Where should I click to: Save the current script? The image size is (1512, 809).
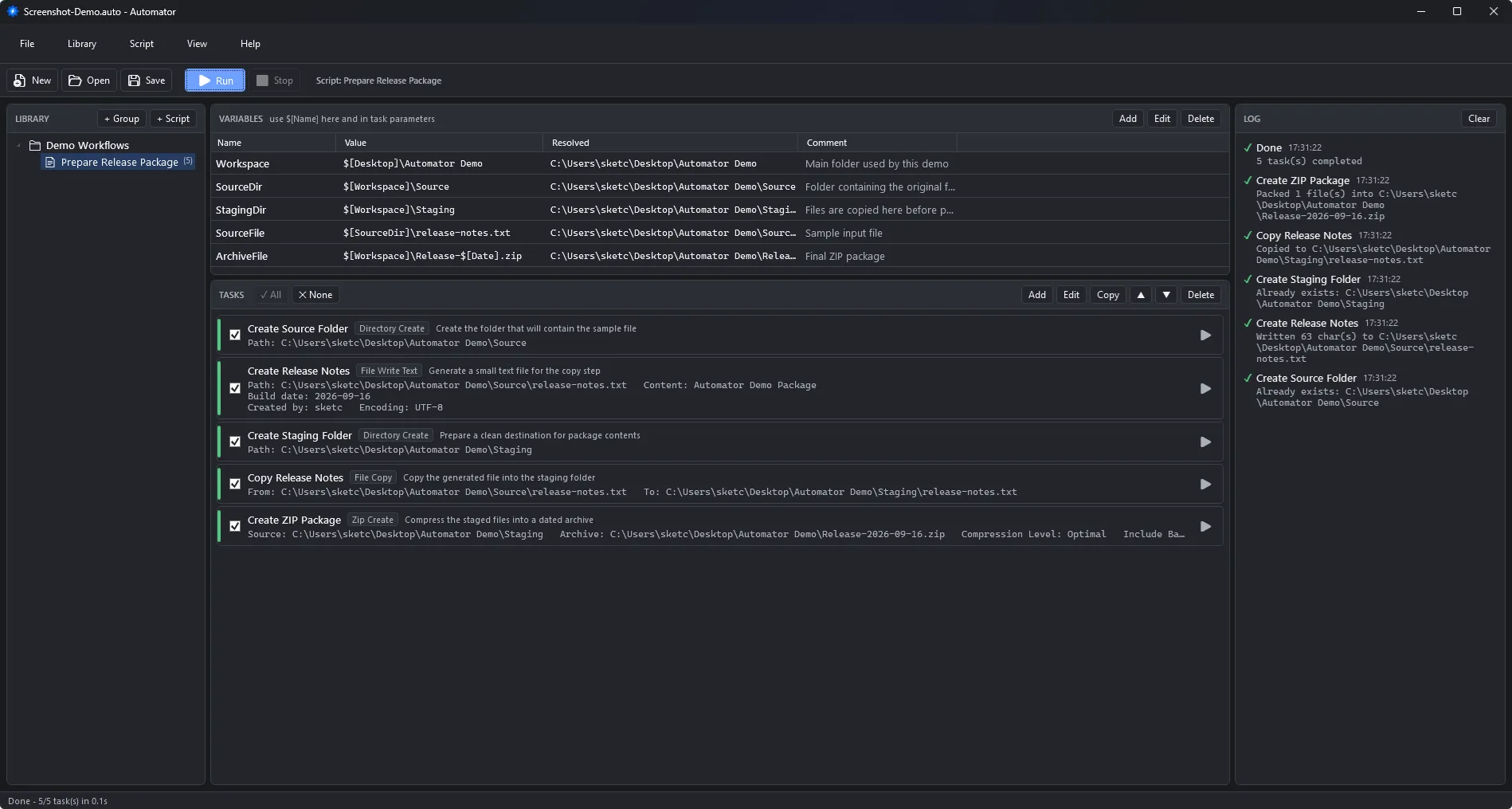coord(147,81)
